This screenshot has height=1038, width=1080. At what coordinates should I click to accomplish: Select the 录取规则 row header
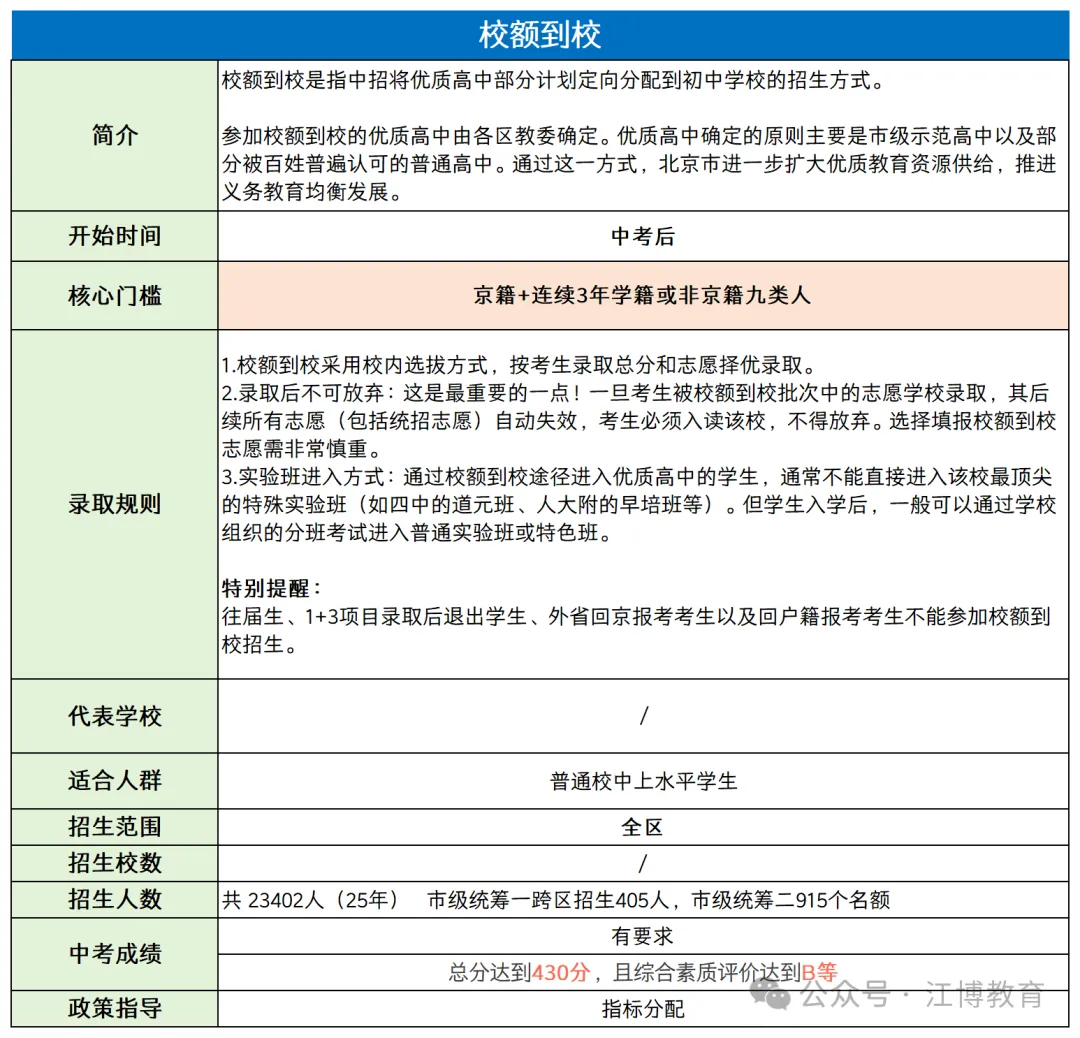tap(113, 503)
